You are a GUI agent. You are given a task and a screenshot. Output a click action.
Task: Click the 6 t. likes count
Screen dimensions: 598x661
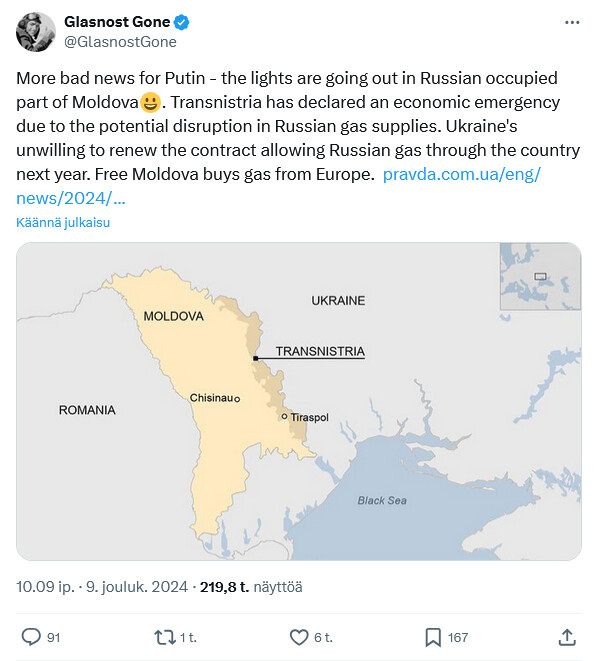click(323, 637)
